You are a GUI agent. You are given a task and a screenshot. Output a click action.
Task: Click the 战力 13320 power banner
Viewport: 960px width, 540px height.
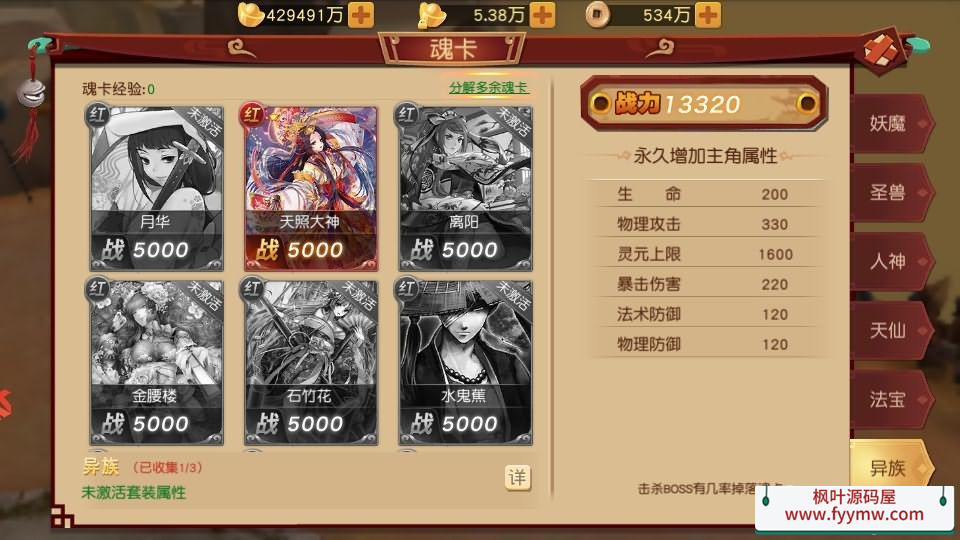click(x=704, y=103)
